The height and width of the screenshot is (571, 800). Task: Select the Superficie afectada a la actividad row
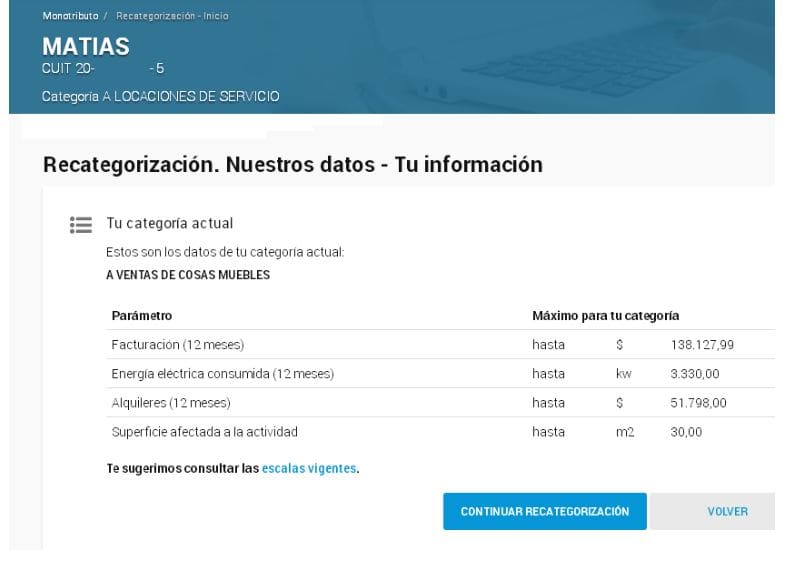point(204,432)
